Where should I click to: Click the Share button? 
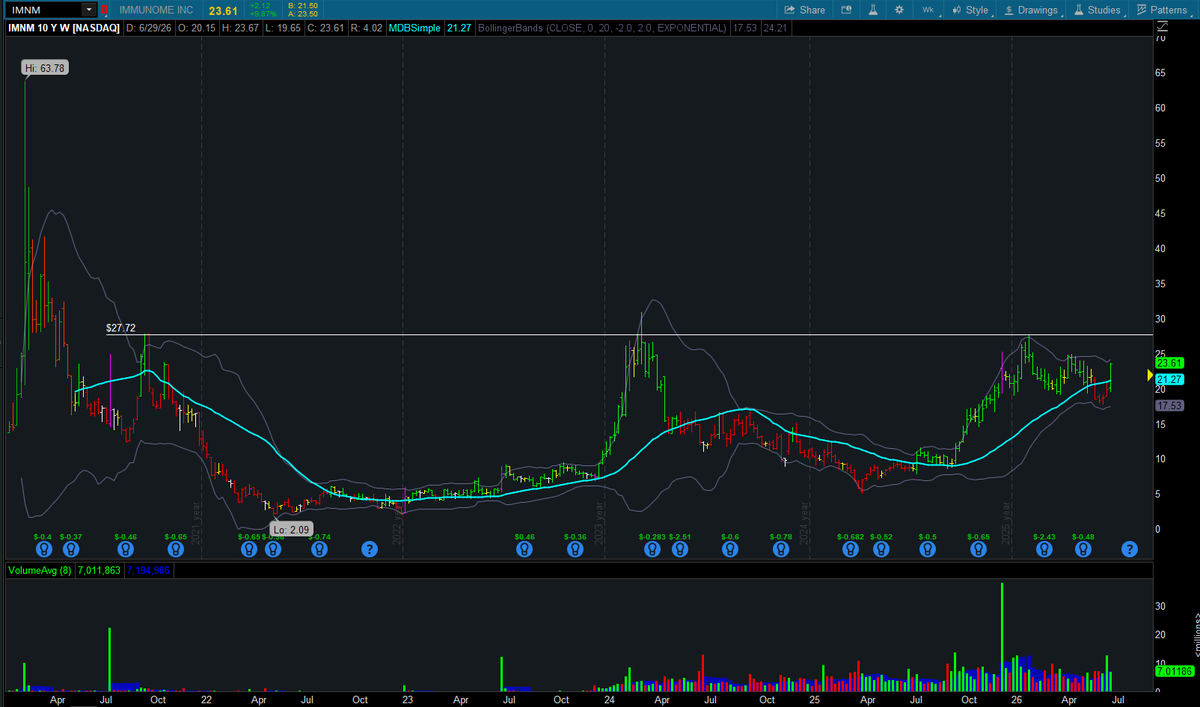click(x=805, y=9)
